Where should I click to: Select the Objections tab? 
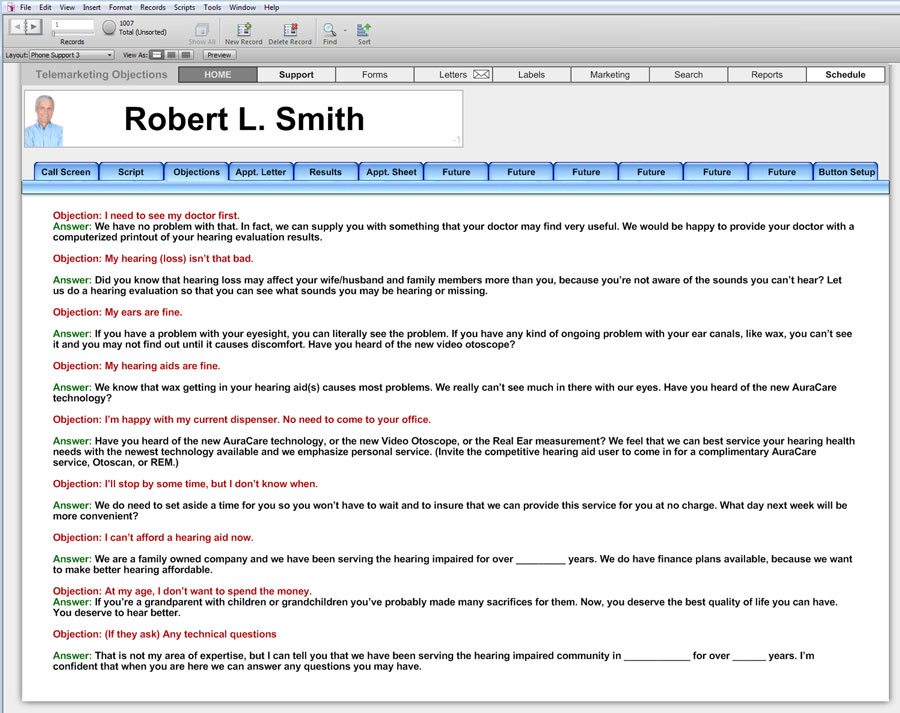pyautogui.click(x=196, y=172)
